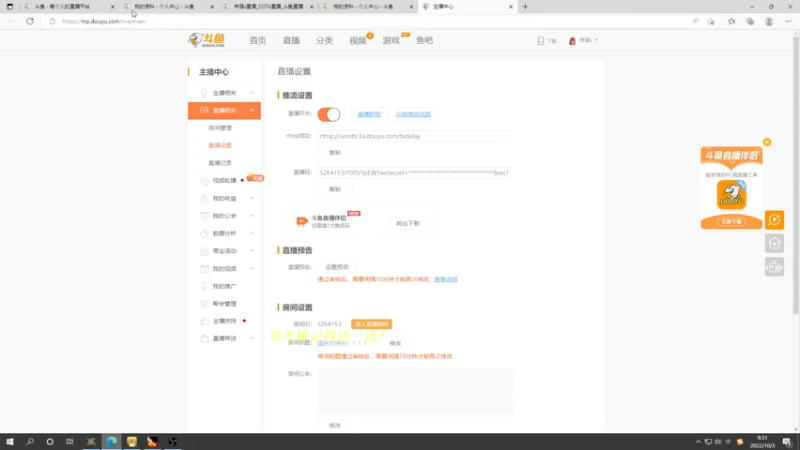
Task: Open 直播设置 in the sidebar
Action: 220,145
